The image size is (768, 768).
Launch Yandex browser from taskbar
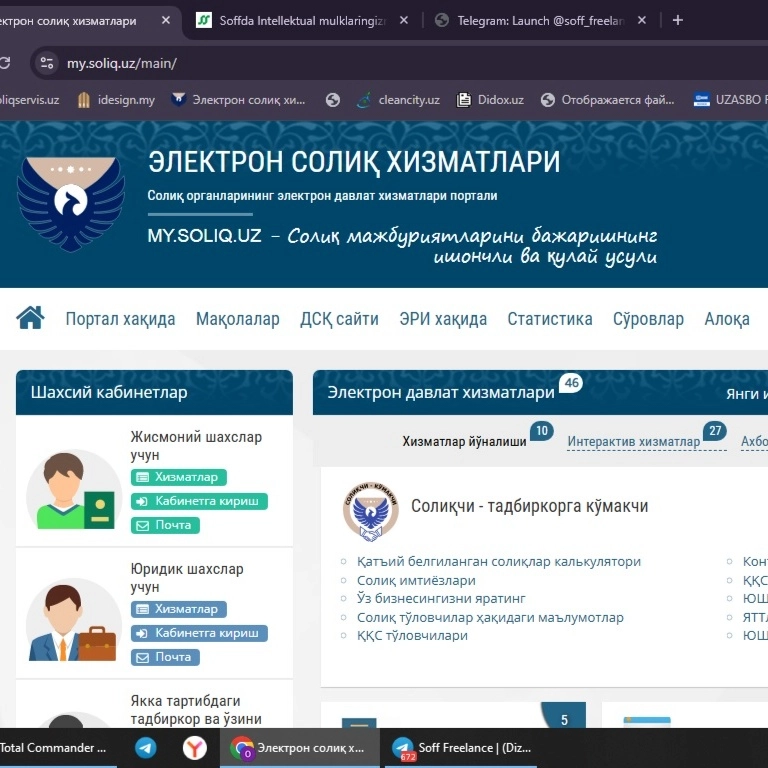[x=194, y=748]
